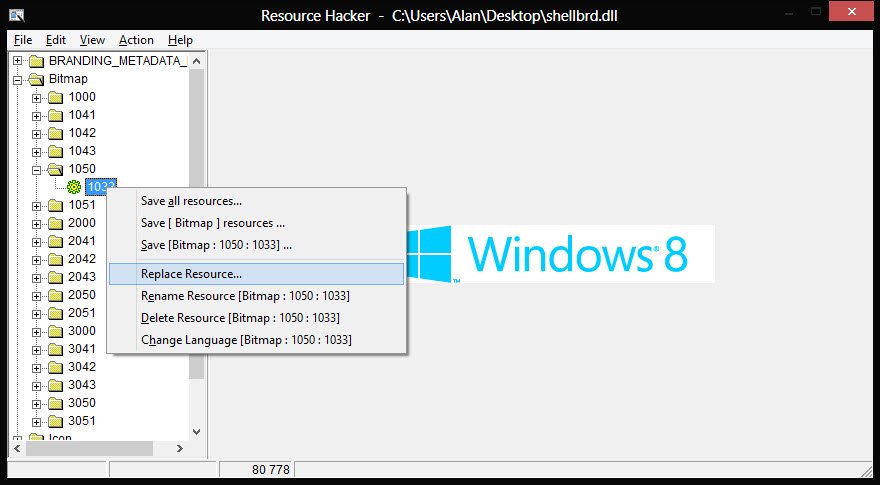Click tree vertical scrollbar up arrow
880x485 pixels.
pos(196,61)
